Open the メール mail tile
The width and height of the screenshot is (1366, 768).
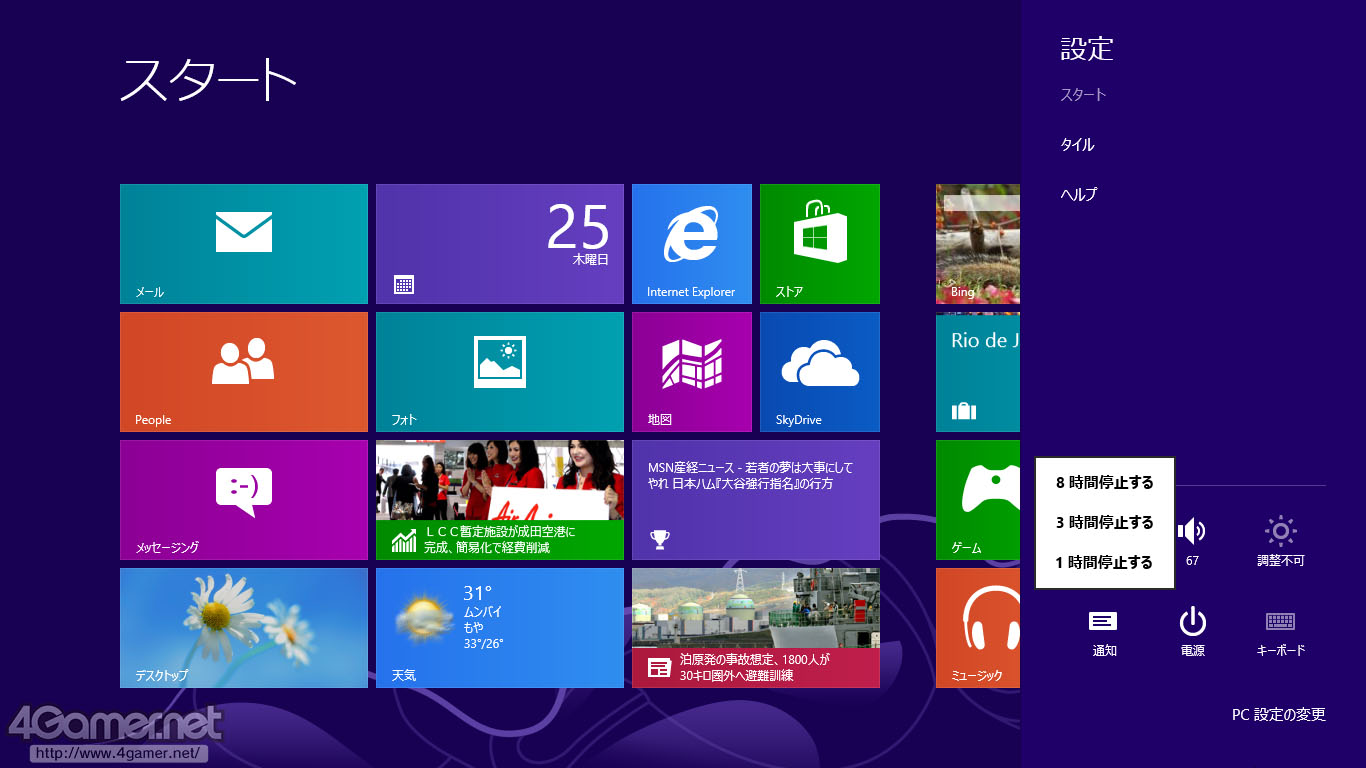pos(244,244)
